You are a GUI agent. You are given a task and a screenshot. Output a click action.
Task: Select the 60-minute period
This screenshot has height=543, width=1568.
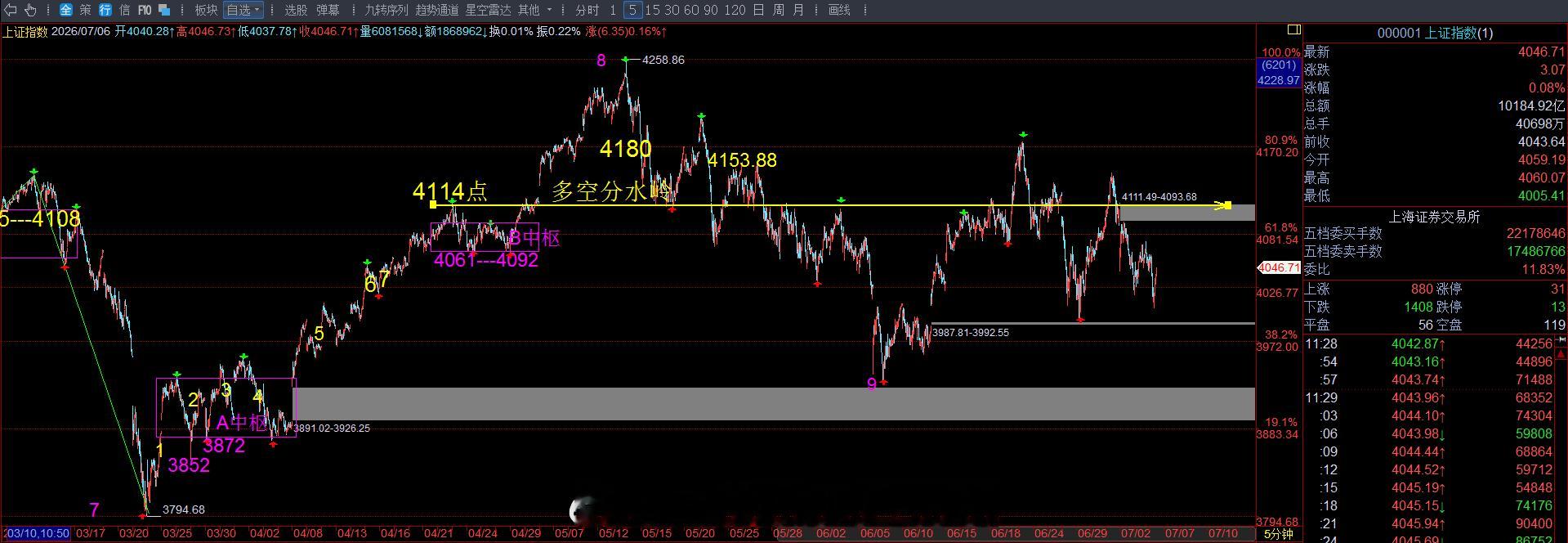click(x=691, y=10)
